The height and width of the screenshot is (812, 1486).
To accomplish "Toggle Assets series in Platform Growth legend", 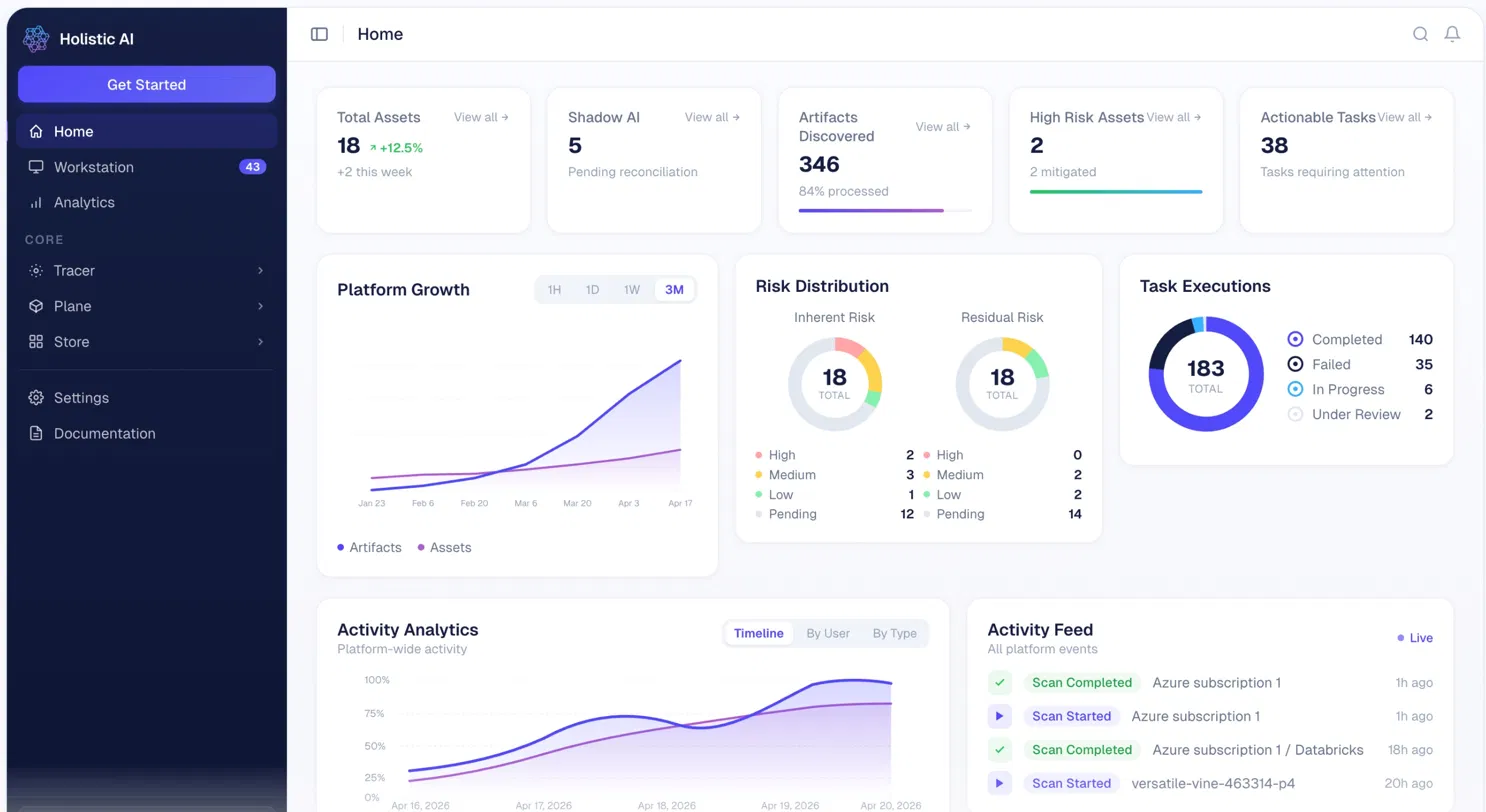I will pyautogui.click(x=444, y=547).
